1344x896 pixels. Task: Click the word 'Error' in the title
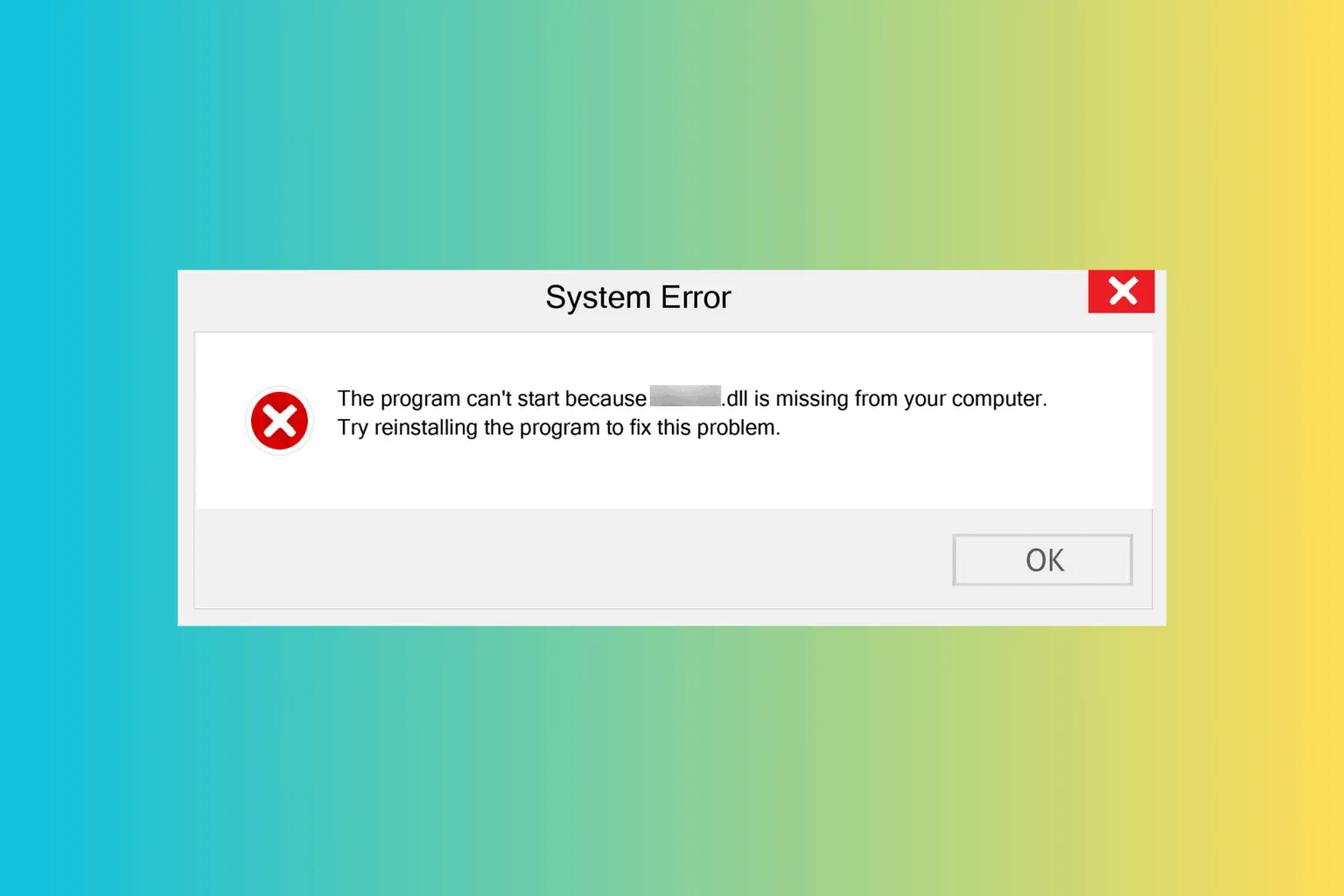696,297
